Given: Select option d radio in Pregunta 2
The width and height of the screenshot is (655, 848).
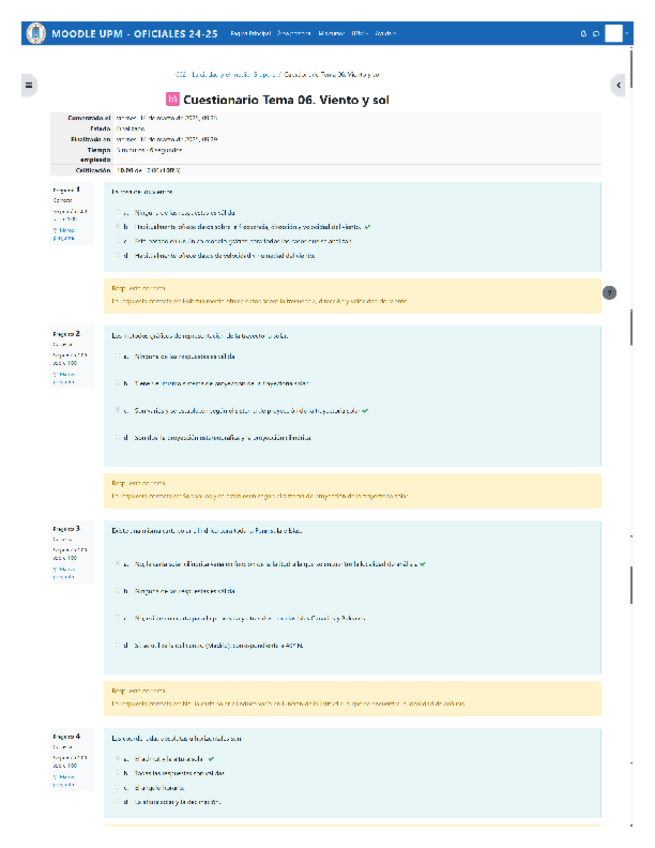Looking at the screenshot, I should coord(118,438).
